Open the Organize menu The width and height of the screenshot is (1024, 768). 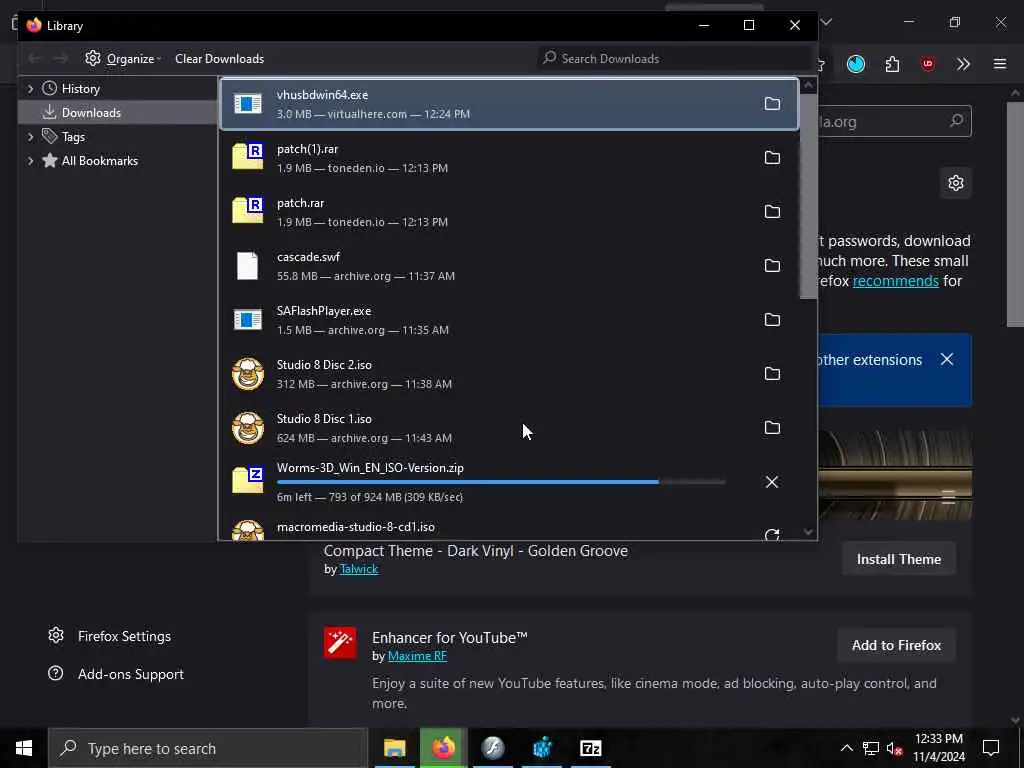123,59
